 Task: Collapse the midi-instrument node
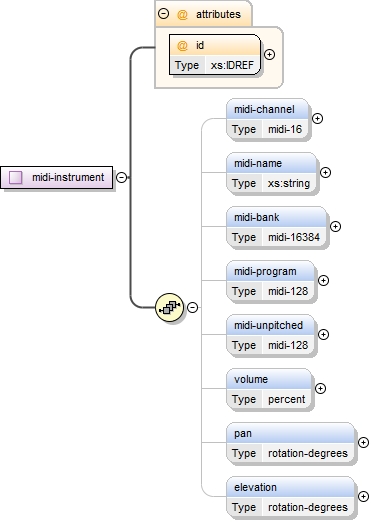122,177
